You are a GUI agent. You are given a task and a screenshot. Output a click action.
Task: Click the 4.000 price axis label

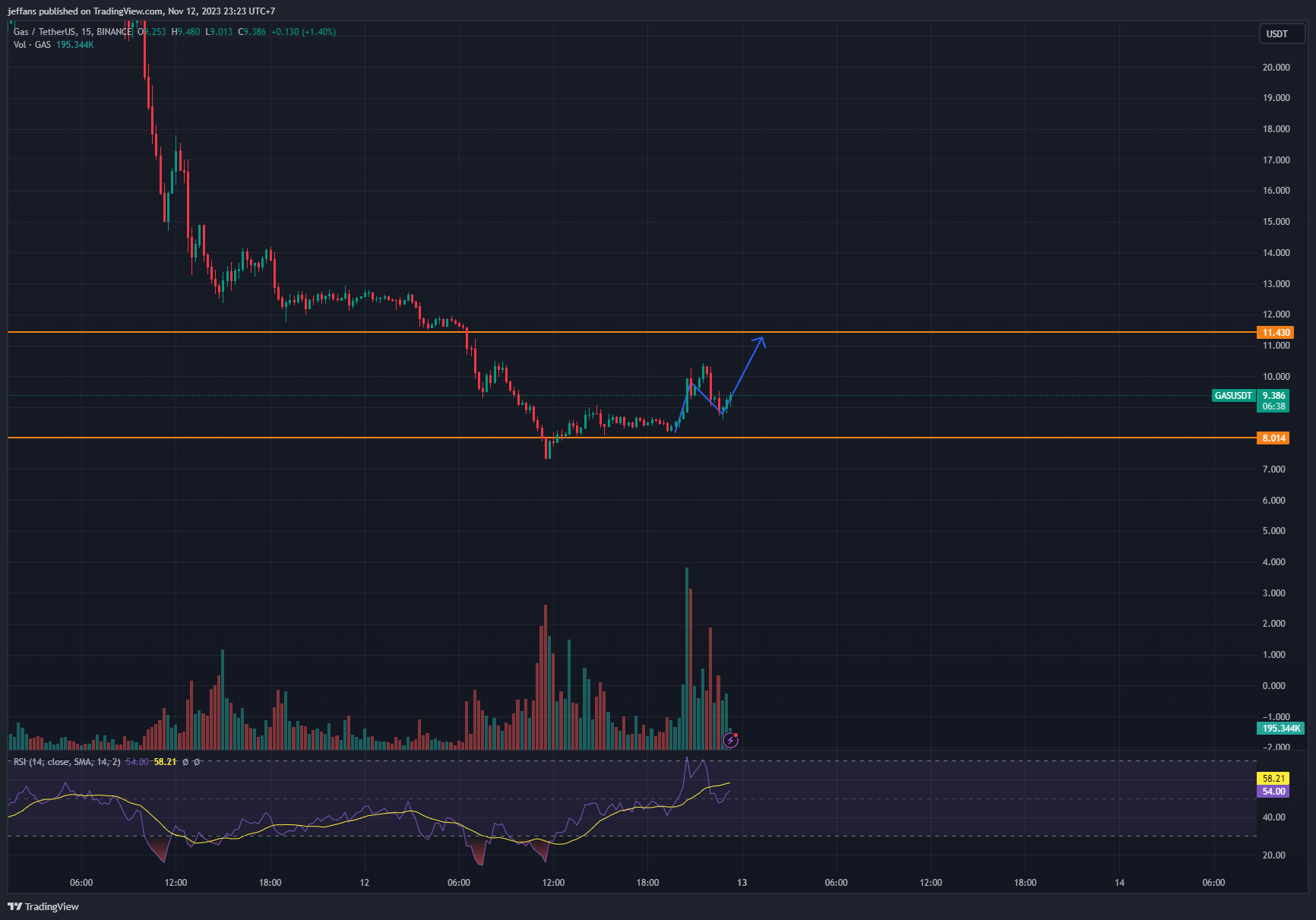click(x=1274, y=562)
